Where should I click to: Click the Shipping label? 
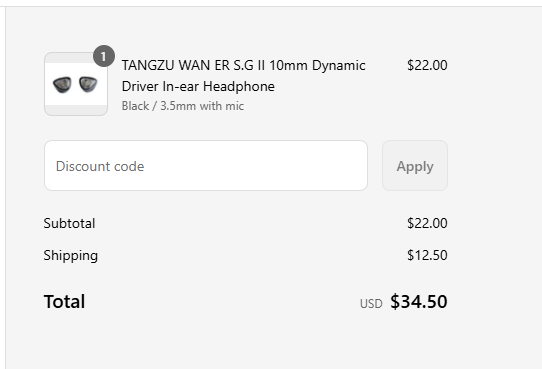pos(71,256)
